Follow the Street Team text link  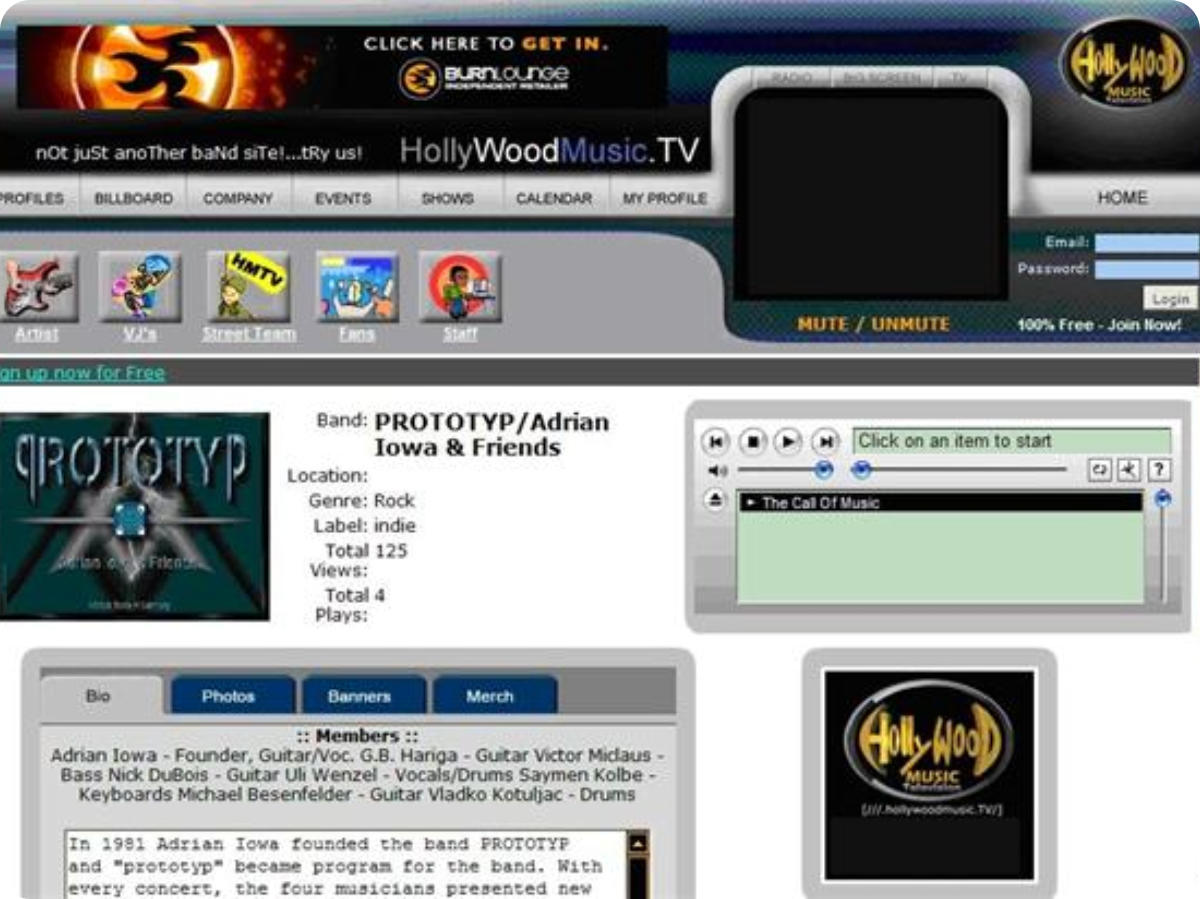point(249,334)
